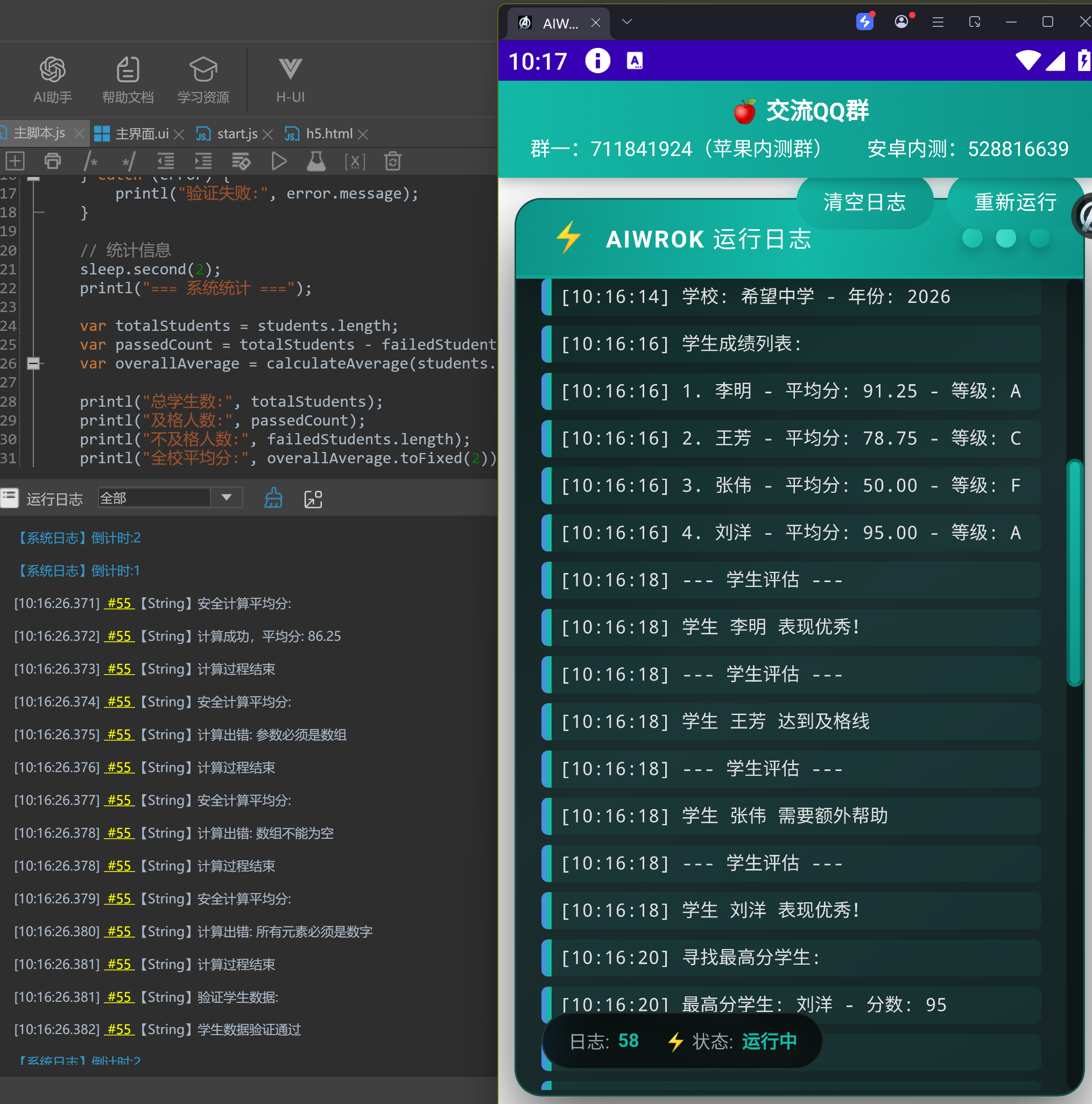Image resolution: width=1092 pixels, height=1104 pixels.
Task: Clear run log with broom icon
Action: (273, 498)
